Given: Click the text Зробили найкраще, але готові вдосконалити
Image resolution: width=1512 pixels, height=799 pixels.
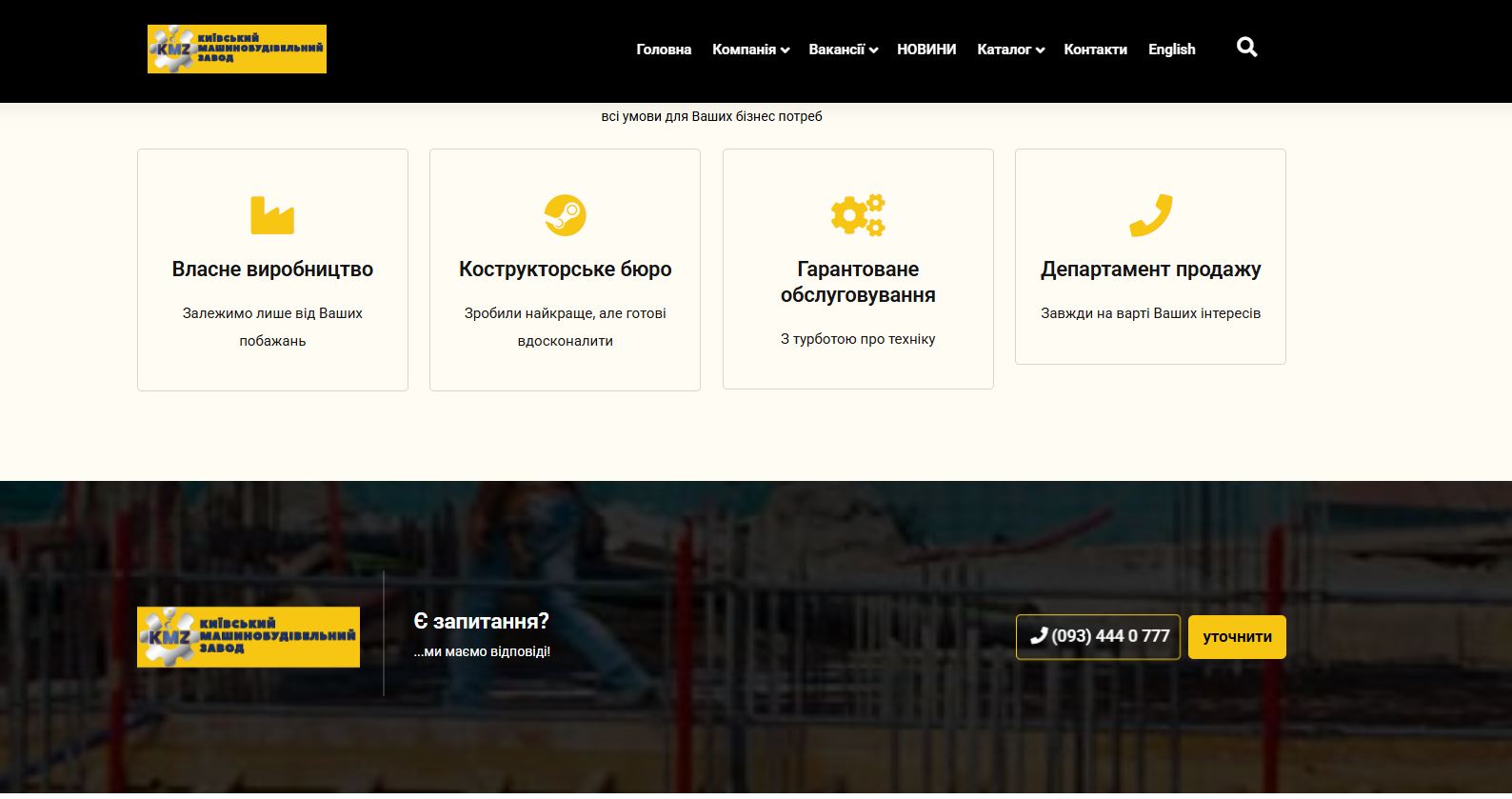Looking at the screenshot, I should pos(565,327).
